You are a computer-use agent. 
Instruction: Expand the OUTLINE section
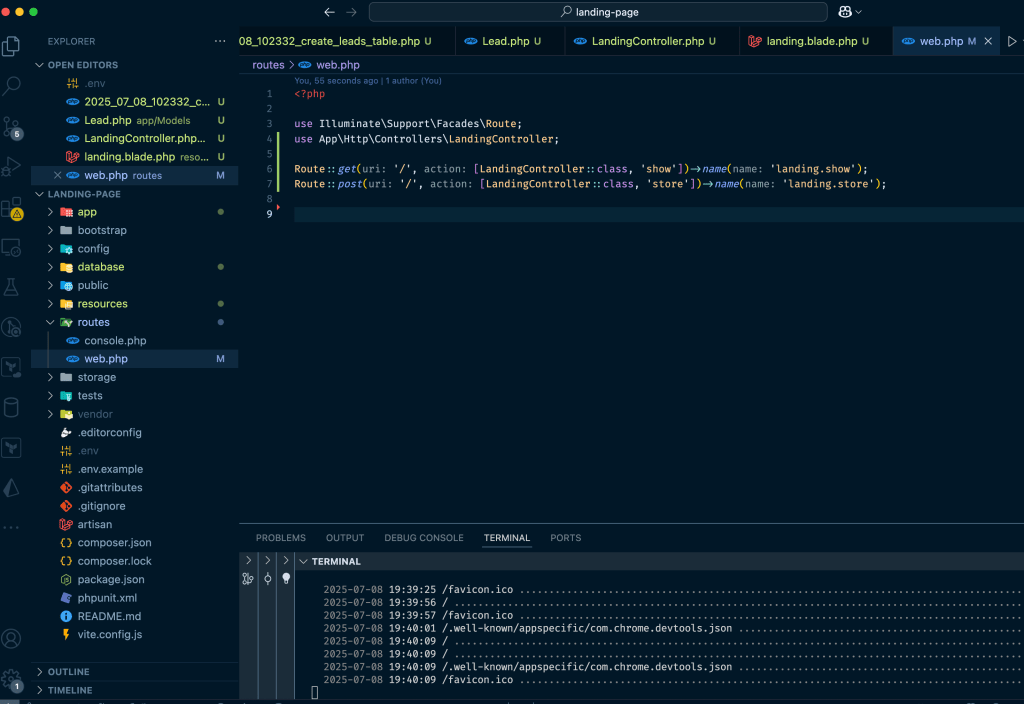[68, 672]
